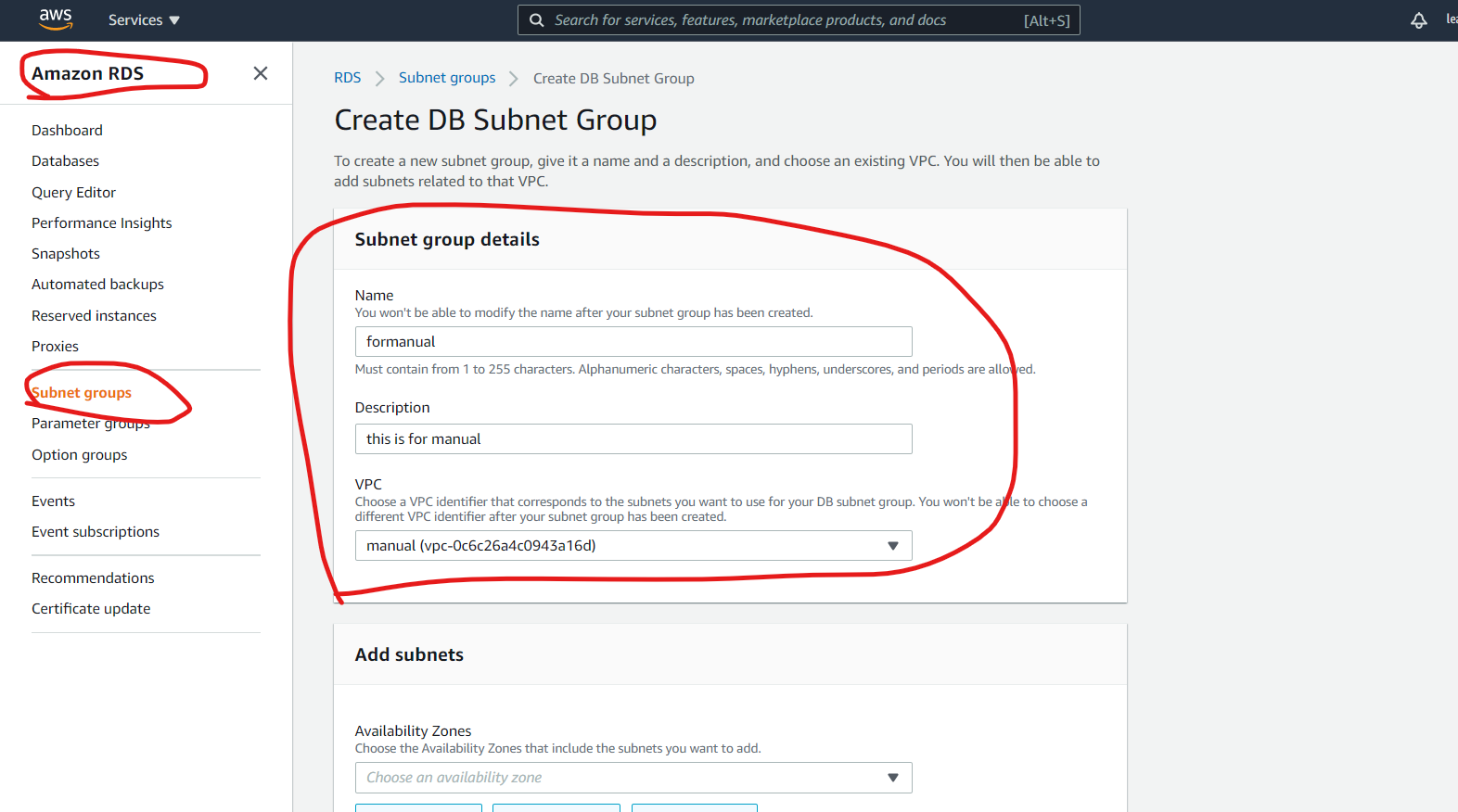
Task: Close the Amazon RDS sidebar
Action: pyautogui.click(x=261, y=73)
